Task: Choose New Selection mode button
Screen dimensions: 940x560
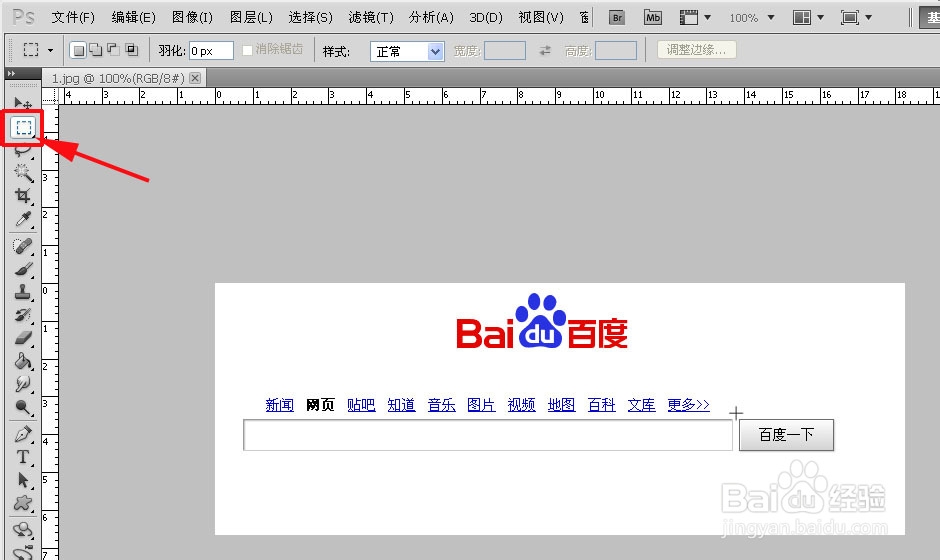Action: click(77, 50)
